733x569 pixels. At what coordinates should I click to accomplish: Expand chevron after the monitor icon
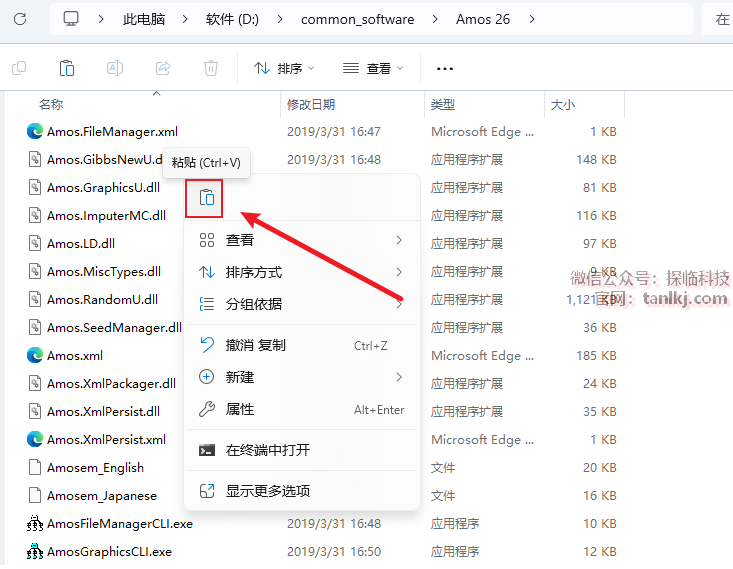101,19
